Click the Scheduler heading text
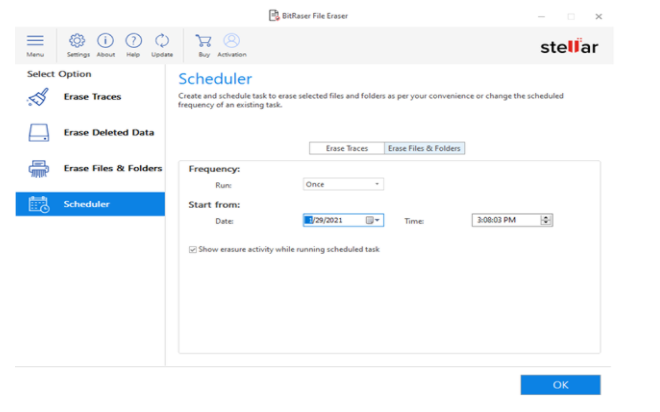 215,79
